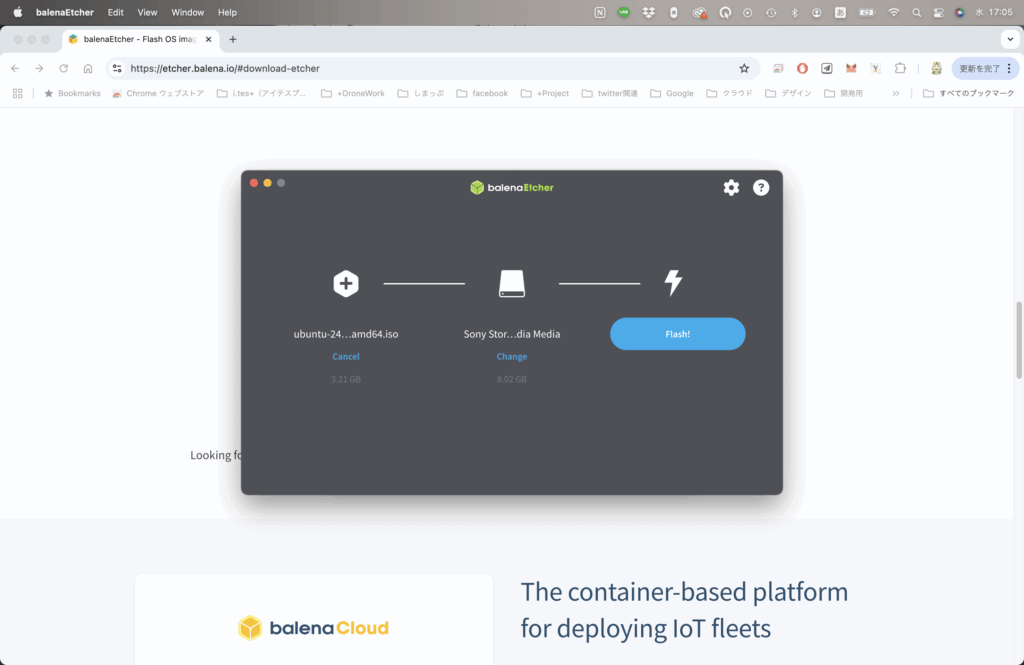Viewport: 1024px width, 665px height.
Task: Expand the twitter関連 bookmark folder
Action: click(x=609, y=93)
